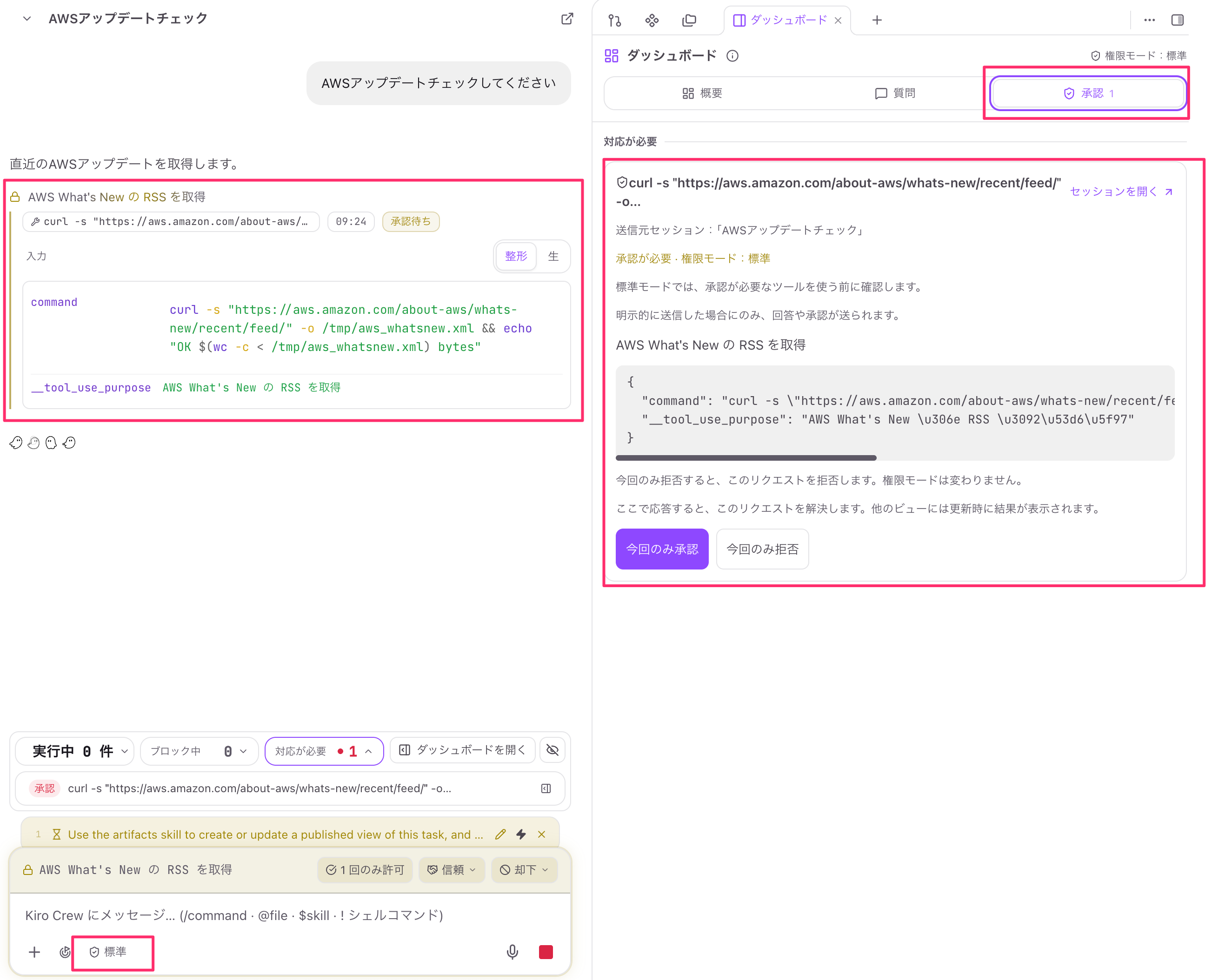Close the ダッシュボード tab

click(838, 20)
